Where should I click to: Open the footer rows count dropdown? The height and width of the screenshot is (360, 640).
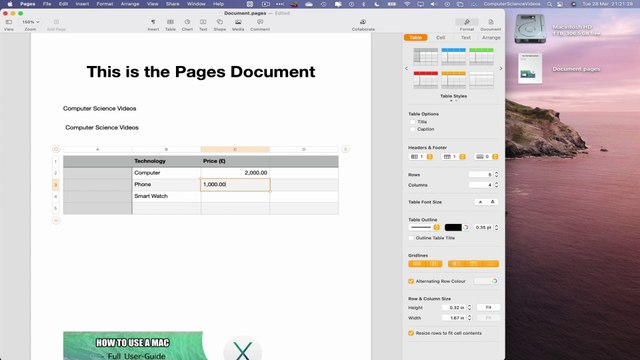pyautogui.click(x=486, y=157)
